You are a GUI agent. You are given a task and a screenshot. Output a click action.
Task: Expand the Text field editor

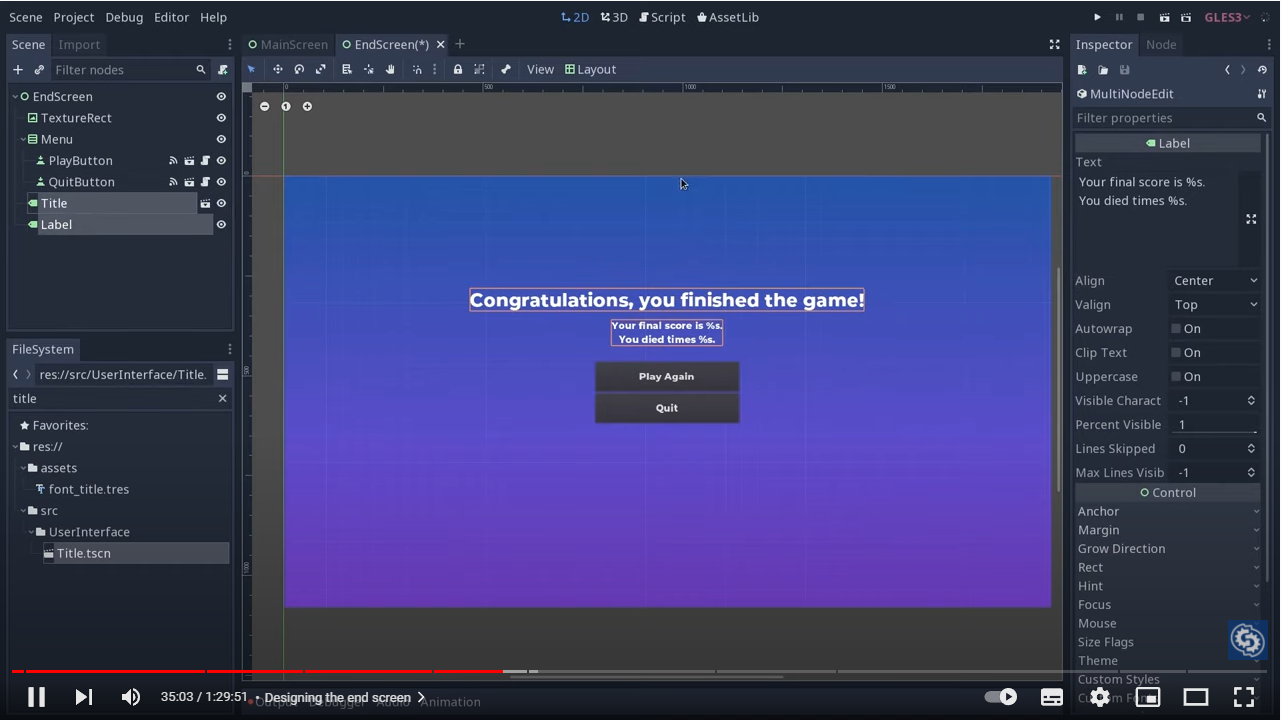(x=1251, y=219)
